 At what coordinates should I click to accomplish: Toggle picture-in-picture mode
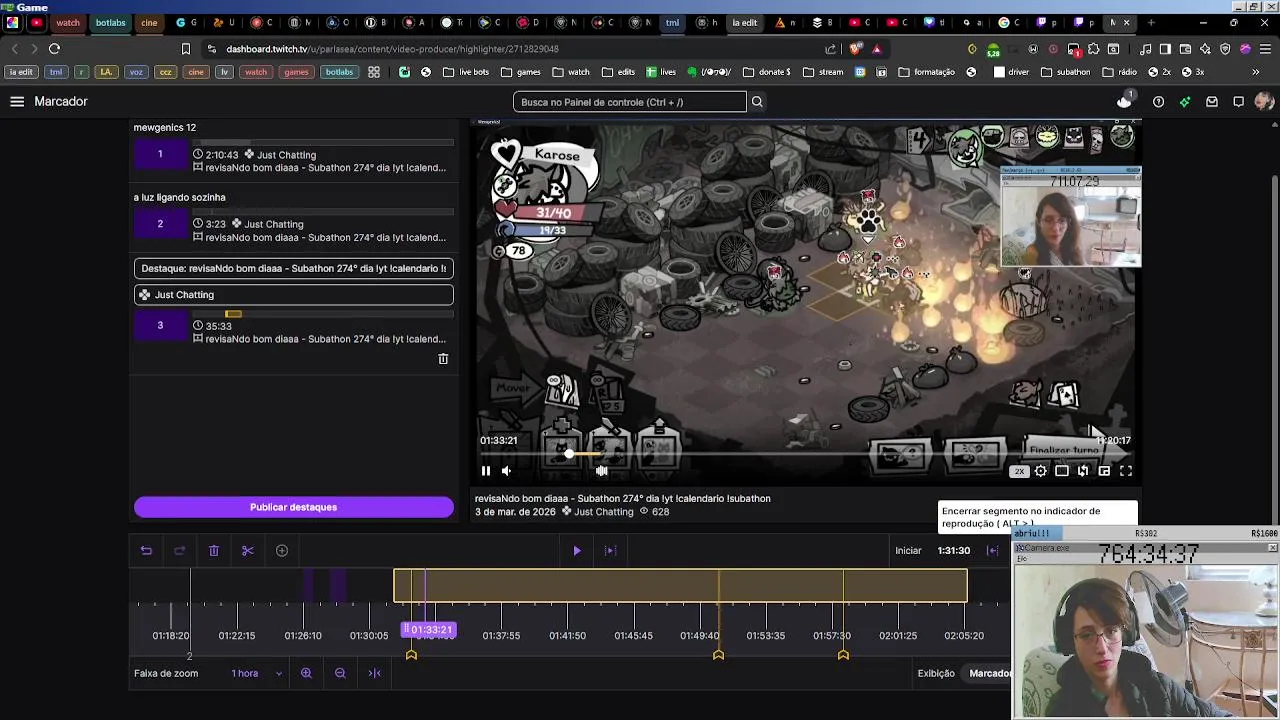(x=1104, y=471)
